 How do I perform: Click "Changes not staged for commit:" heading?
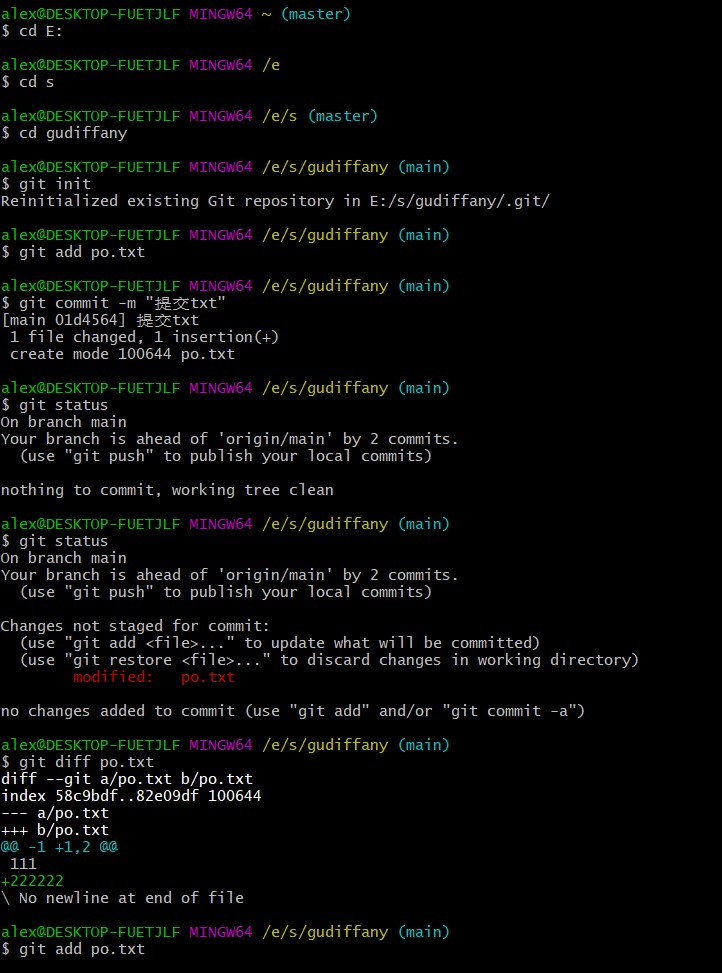135,626
